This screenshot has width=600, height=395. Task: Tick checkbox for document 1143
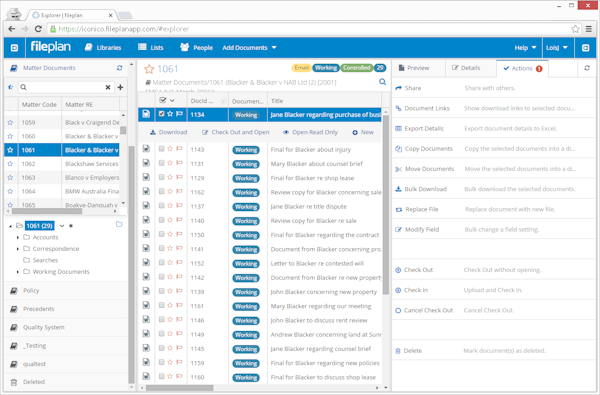161,149
